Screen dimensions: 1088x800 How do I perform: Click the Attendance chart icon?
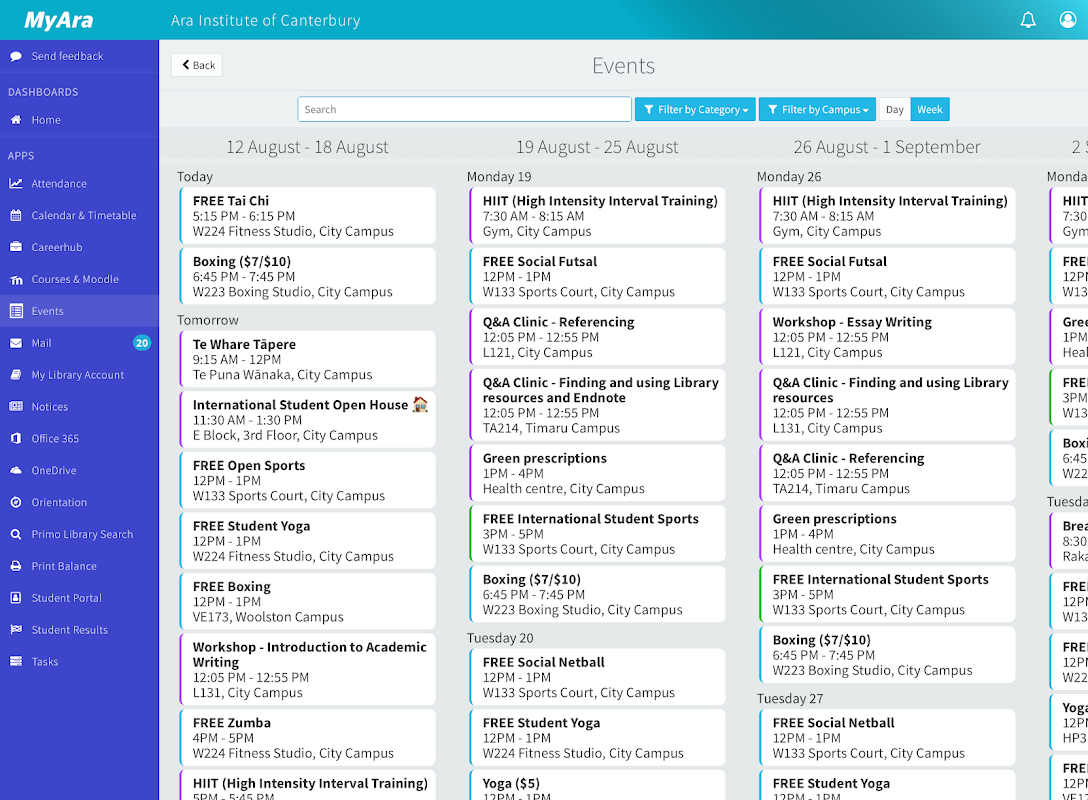(x=15, y=184)
